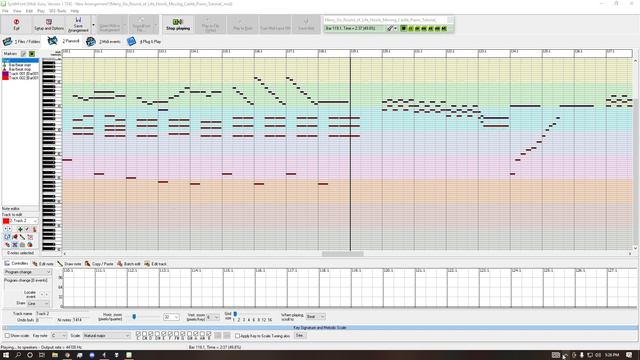Click the blue select-region note editor icon

7,237
